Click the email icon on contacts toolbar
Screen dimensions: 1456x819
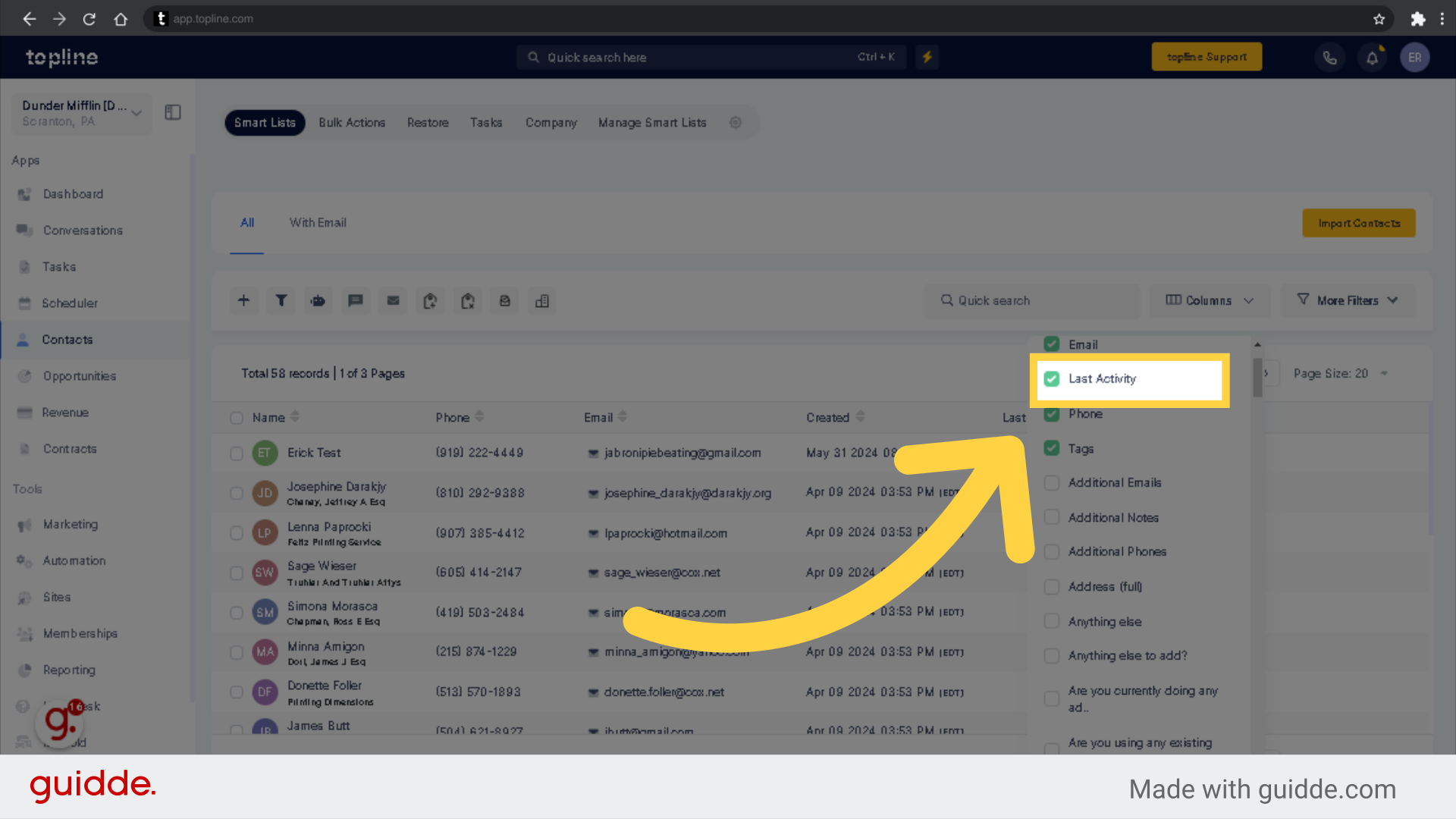coord(393,300)
